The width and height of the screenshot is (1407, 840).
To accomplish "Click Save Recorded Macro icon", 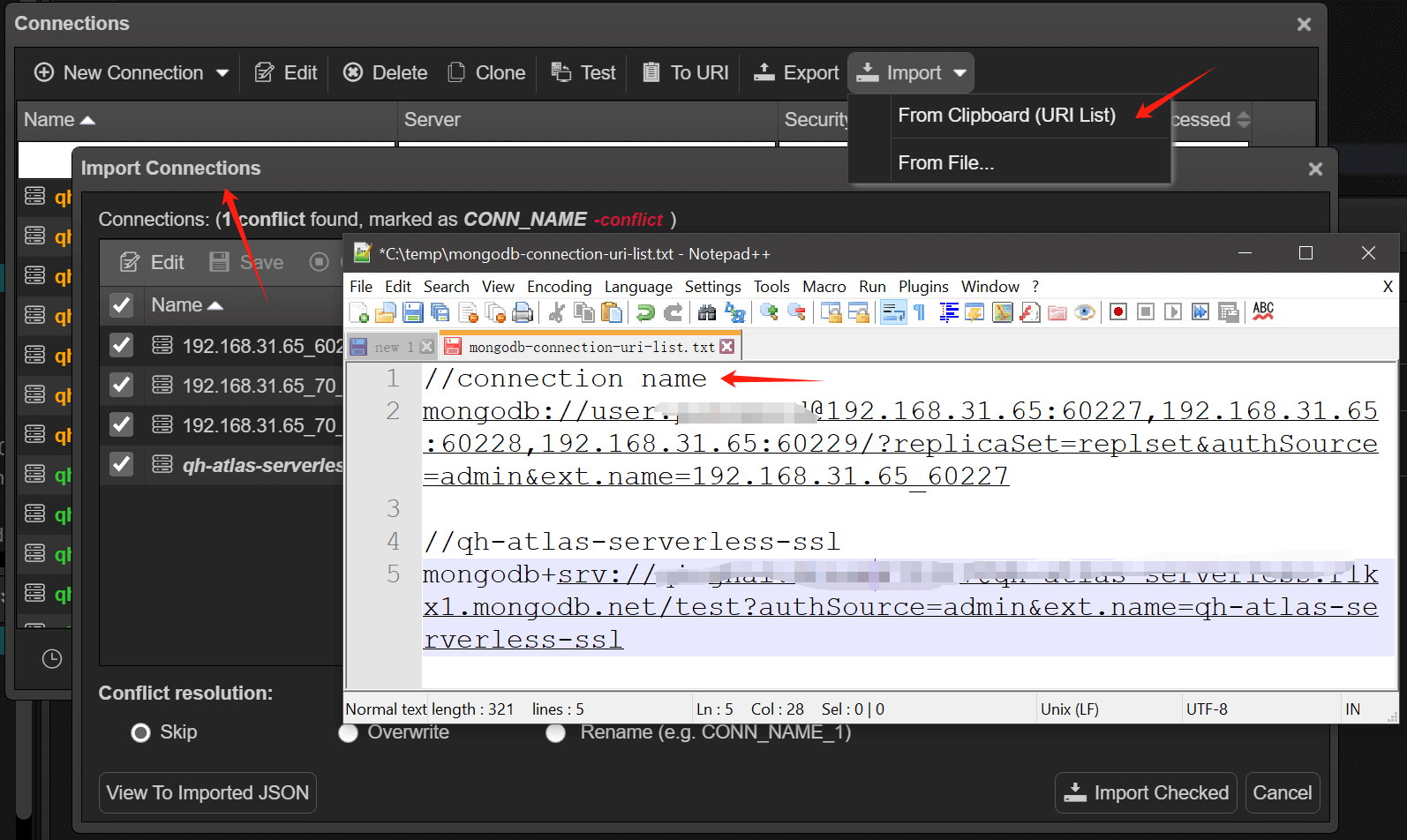I will (1228, 312).
